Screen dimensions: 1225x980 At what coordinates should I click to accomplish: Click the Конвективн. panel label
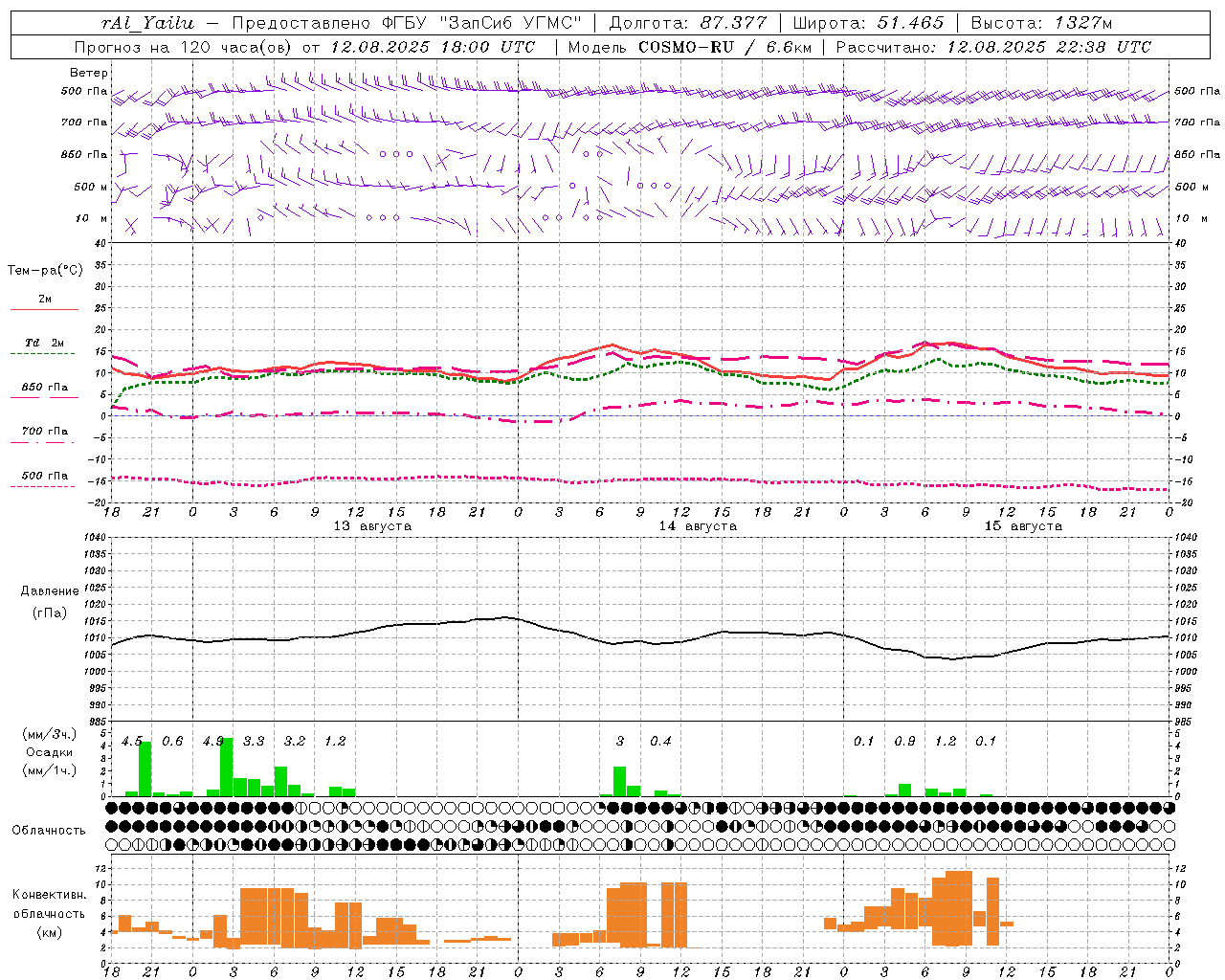[x=49, y=895]
